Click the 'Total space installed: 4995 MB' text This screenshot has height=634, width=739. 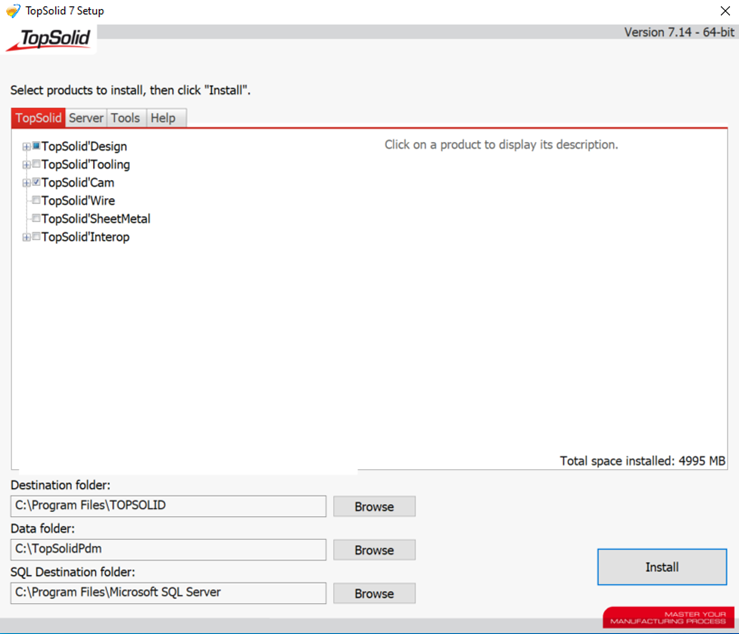[x=642, y=461]
